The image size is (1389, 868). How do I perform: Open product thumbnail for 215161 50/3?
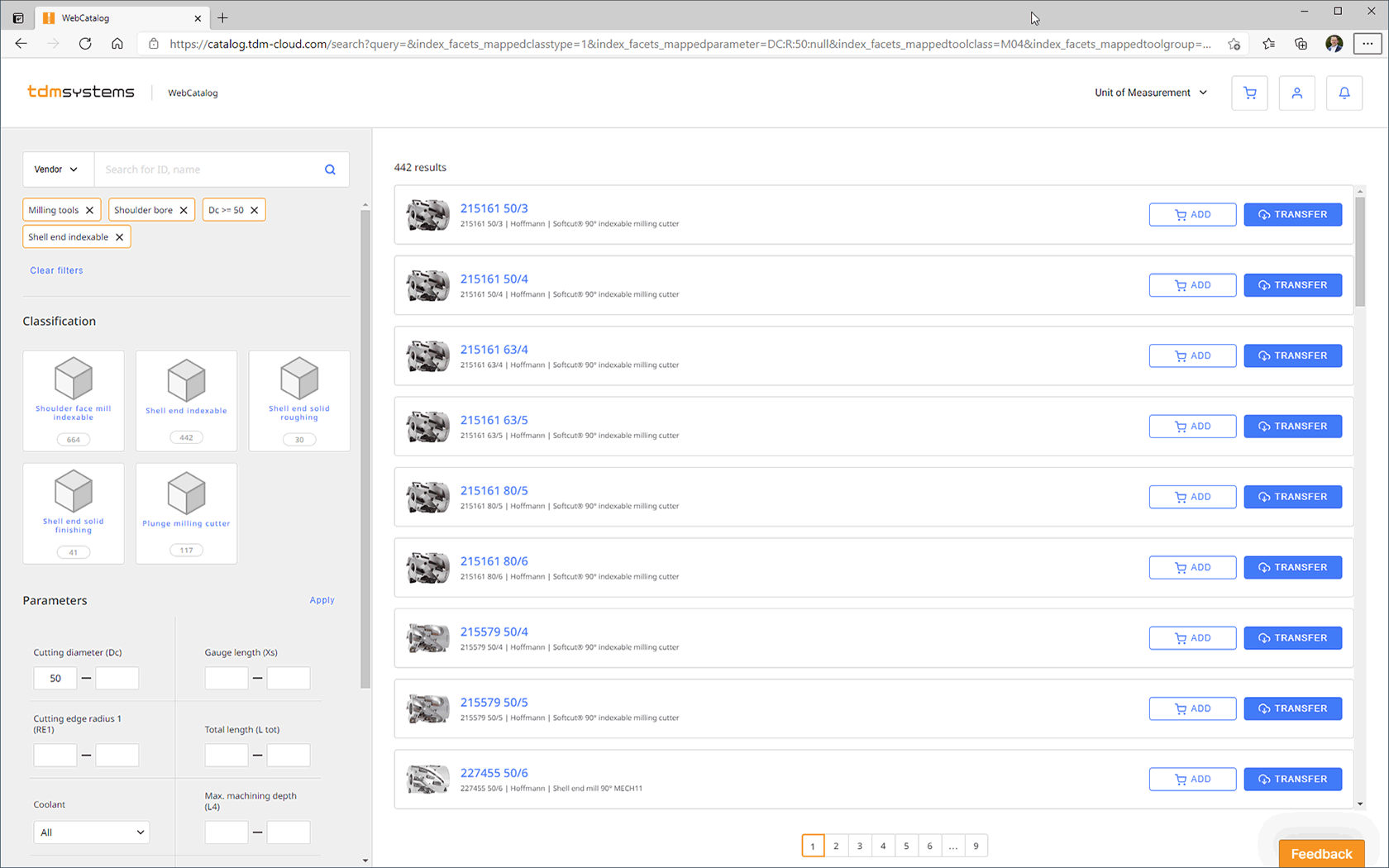(427, 215)
